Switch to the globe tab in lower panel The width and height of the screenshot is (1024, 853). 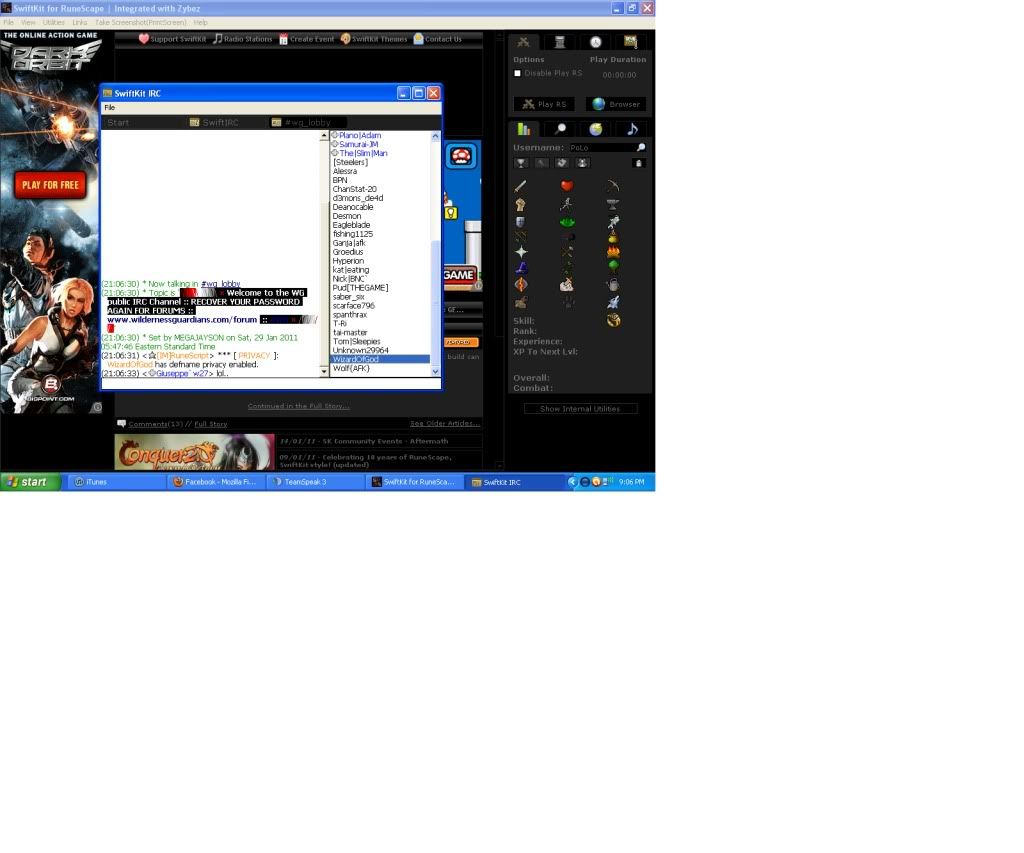pyautogui.click(x=596, y=129)
